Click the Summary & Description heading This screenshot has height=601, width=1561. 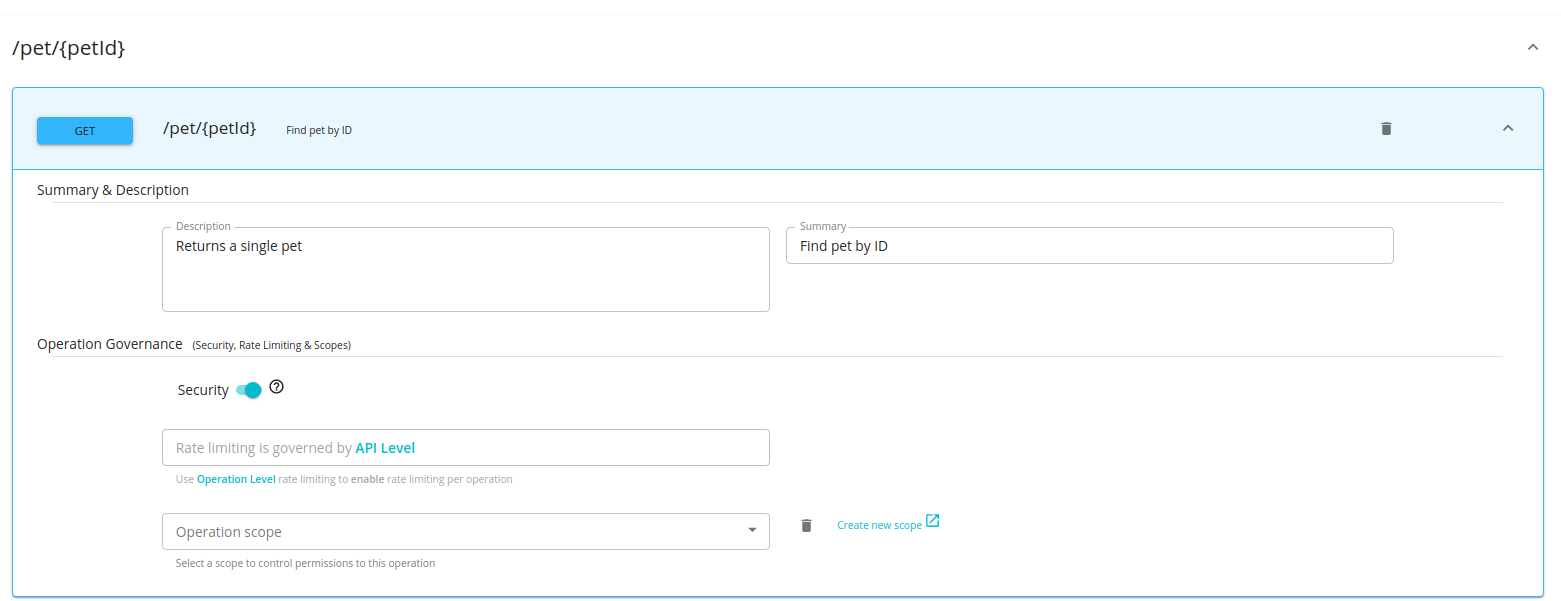click(113, 190)
